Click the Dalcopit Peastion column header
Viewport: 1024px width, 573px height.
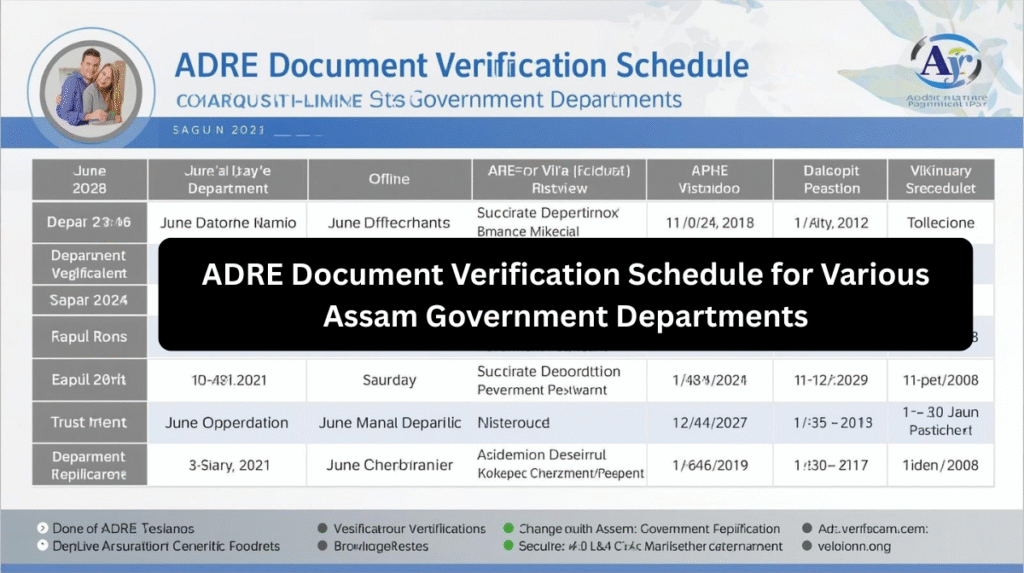tap(831, 179)
